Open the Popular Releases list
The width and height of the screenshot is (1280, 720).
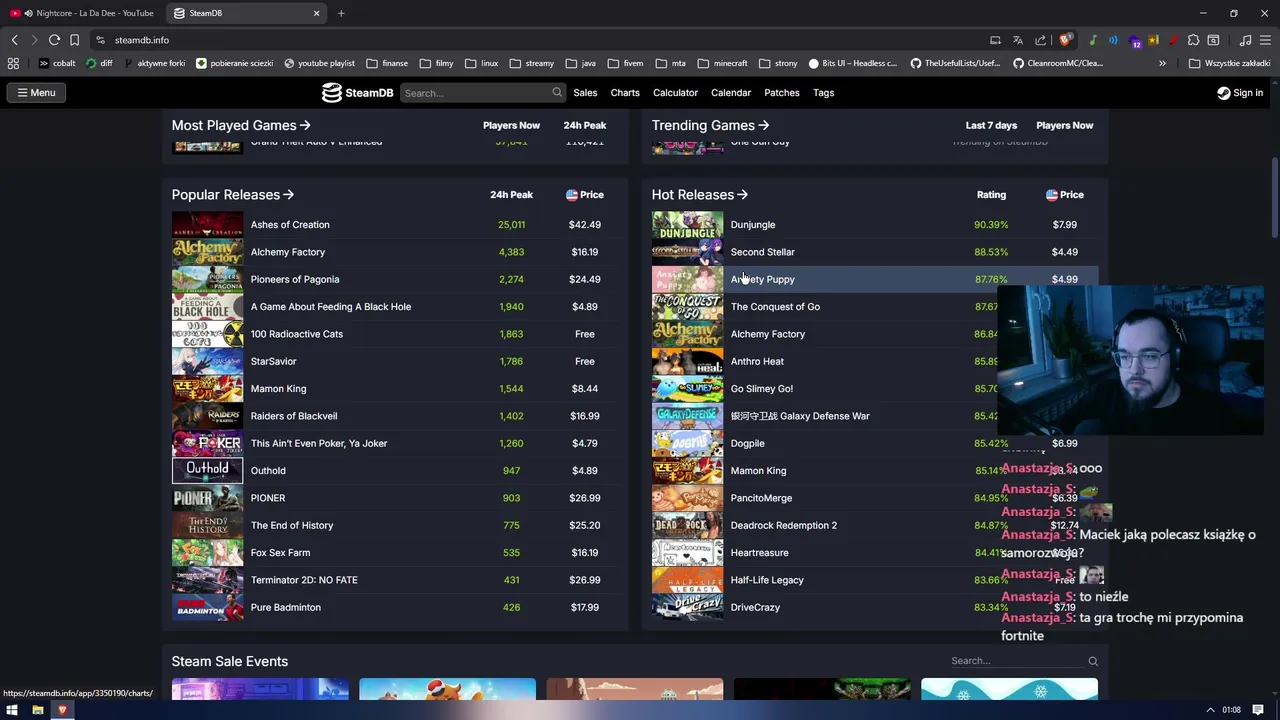232,195
